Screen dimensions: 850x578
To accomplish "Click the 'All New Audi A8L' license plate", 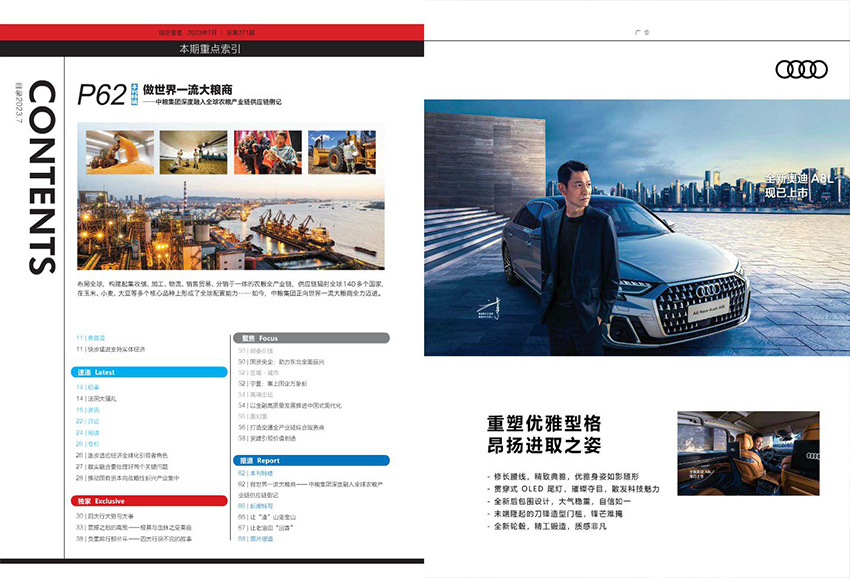I will click(x=709, y=311).
